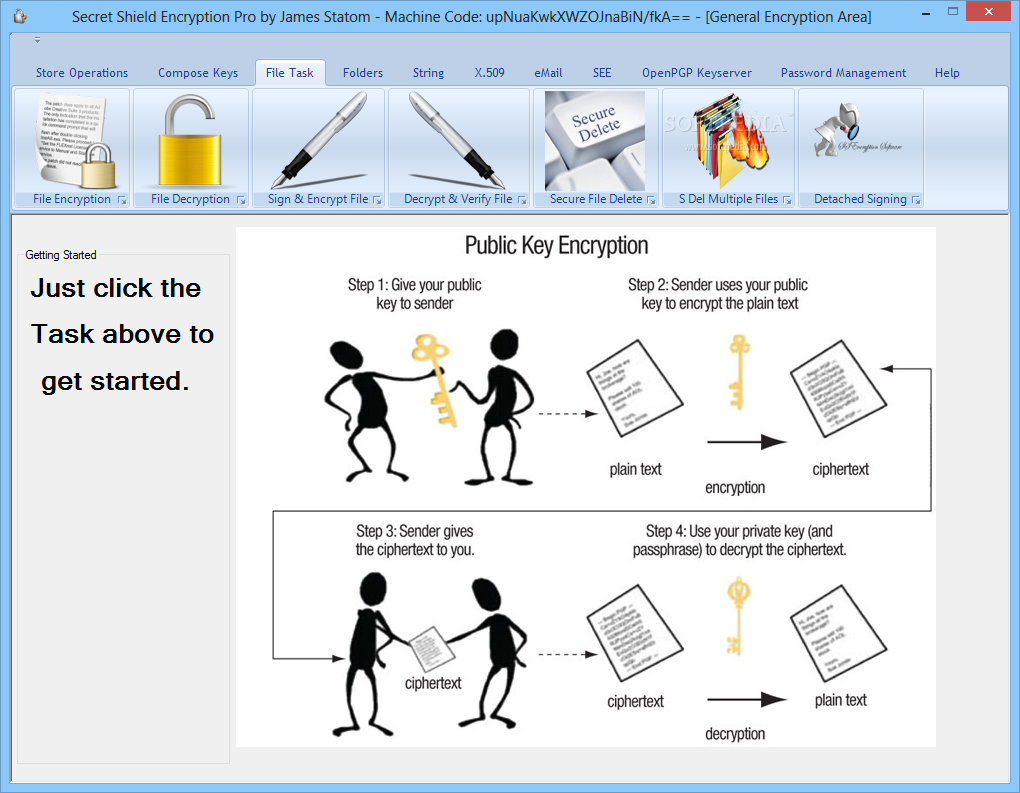Click the File Decryption open padlock icon
This screenshot has width=1020, height=793.
pyautogui.click(x=190, y=141)
